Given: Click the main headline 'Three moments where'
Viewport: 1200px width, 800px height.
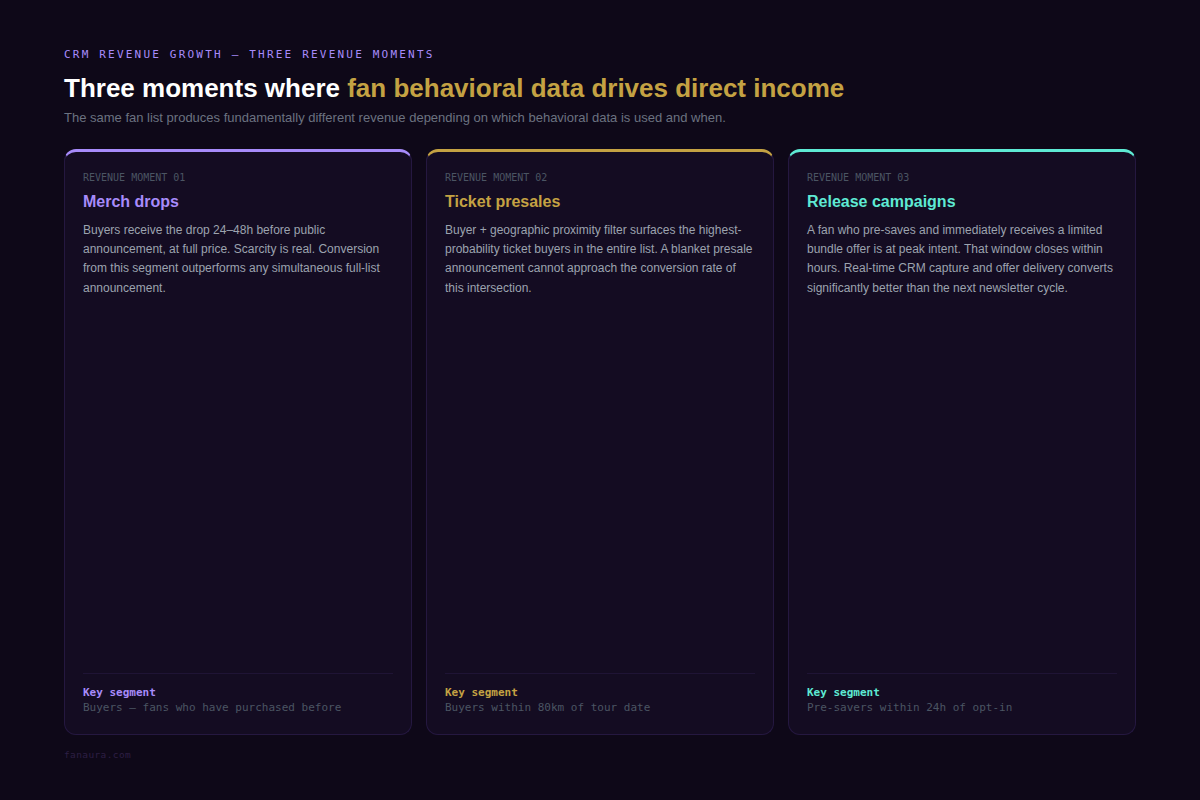Looking at the screenshot, I should tap(202, 88).
